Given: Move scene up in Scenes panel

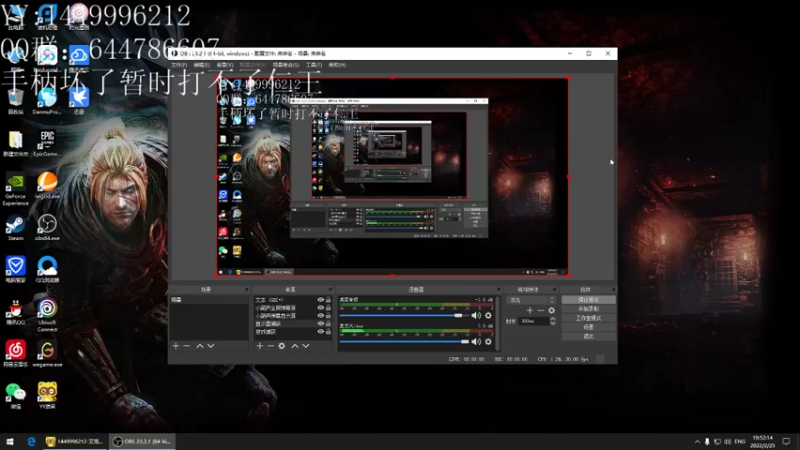Looking at the screenshot, I should (200, 346).
